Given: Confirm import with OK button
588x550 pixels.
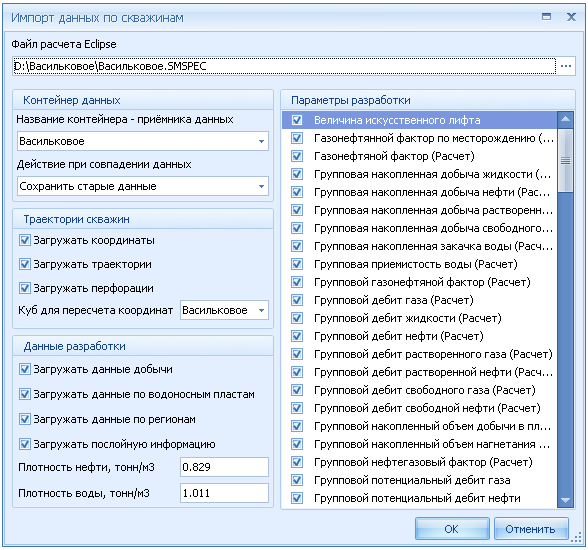Looking at the screenshot, I should [452, 529].
